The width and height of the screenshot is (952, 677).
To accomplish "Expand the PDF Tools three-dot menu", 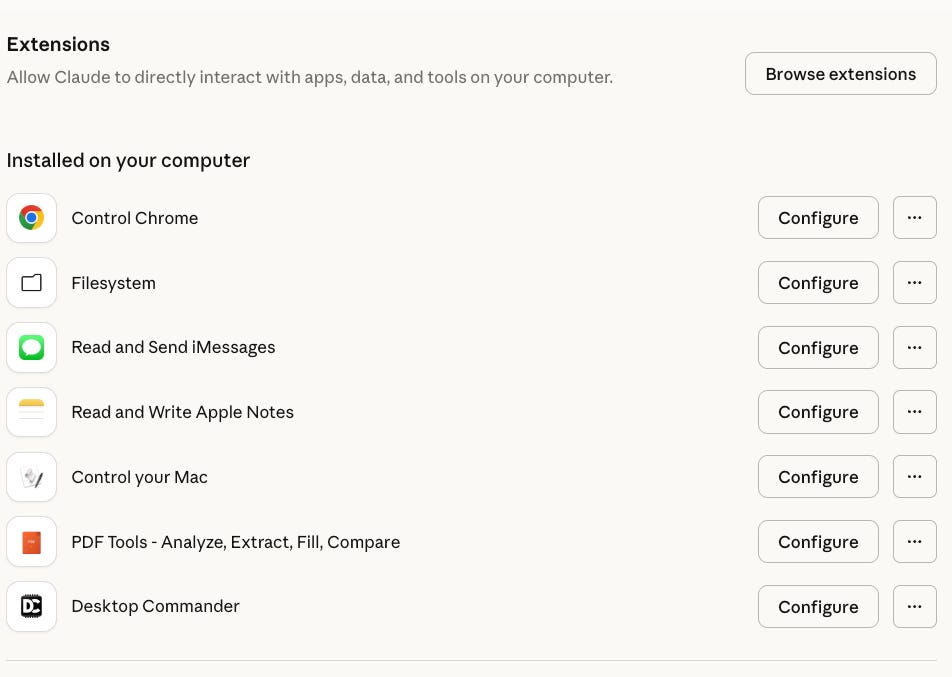I will (x=914, y=542).
